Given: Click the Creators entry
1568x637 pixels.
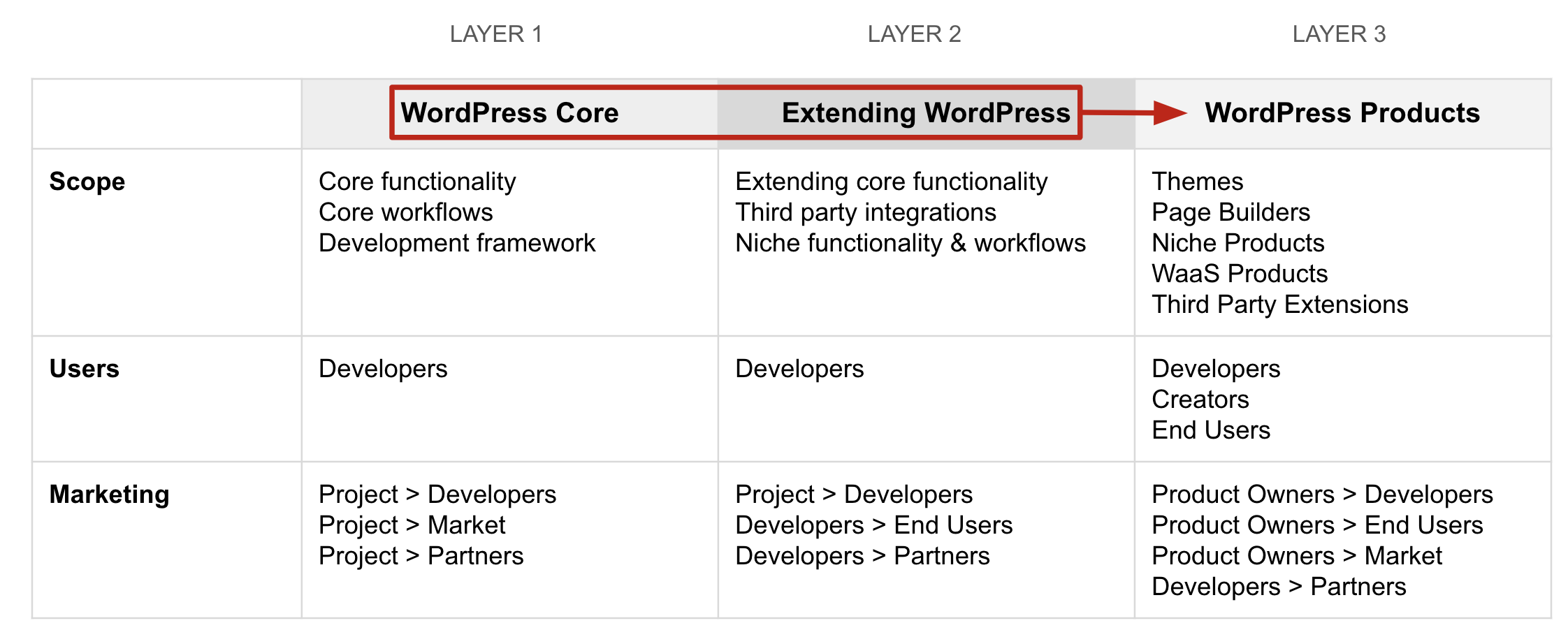Looking at the screenshot, I should coord(1200,400).
